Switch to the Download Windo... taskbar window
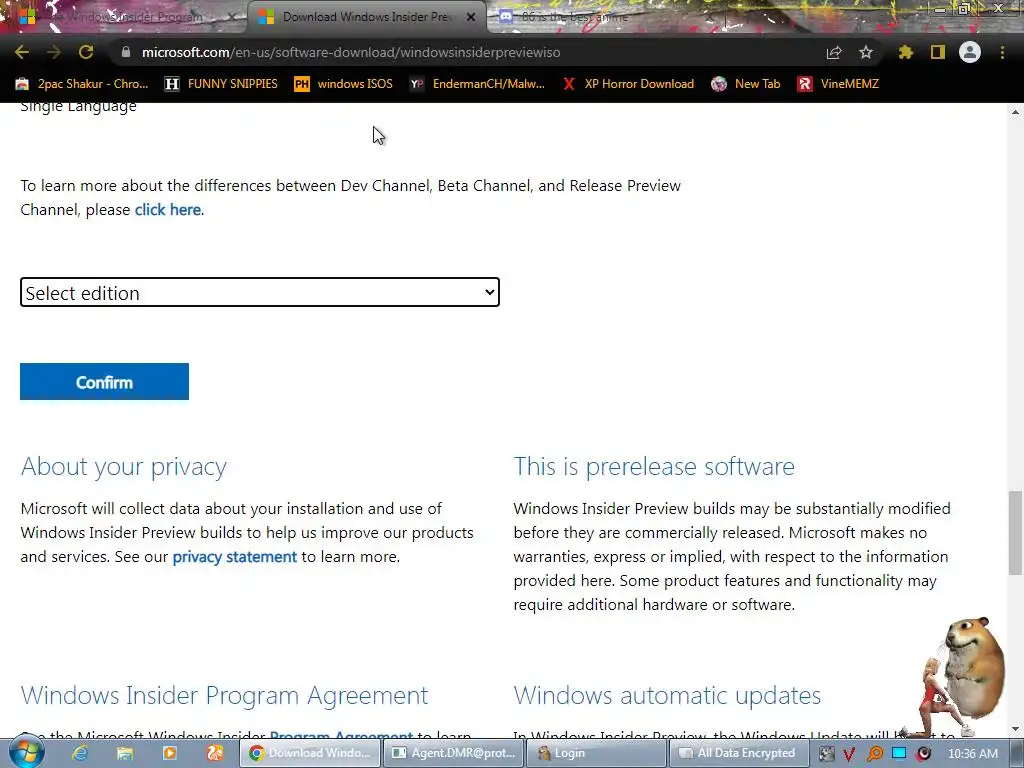The height and width of the screenshot is (768, 1024). pyautogui.click(x=310, y=753)
